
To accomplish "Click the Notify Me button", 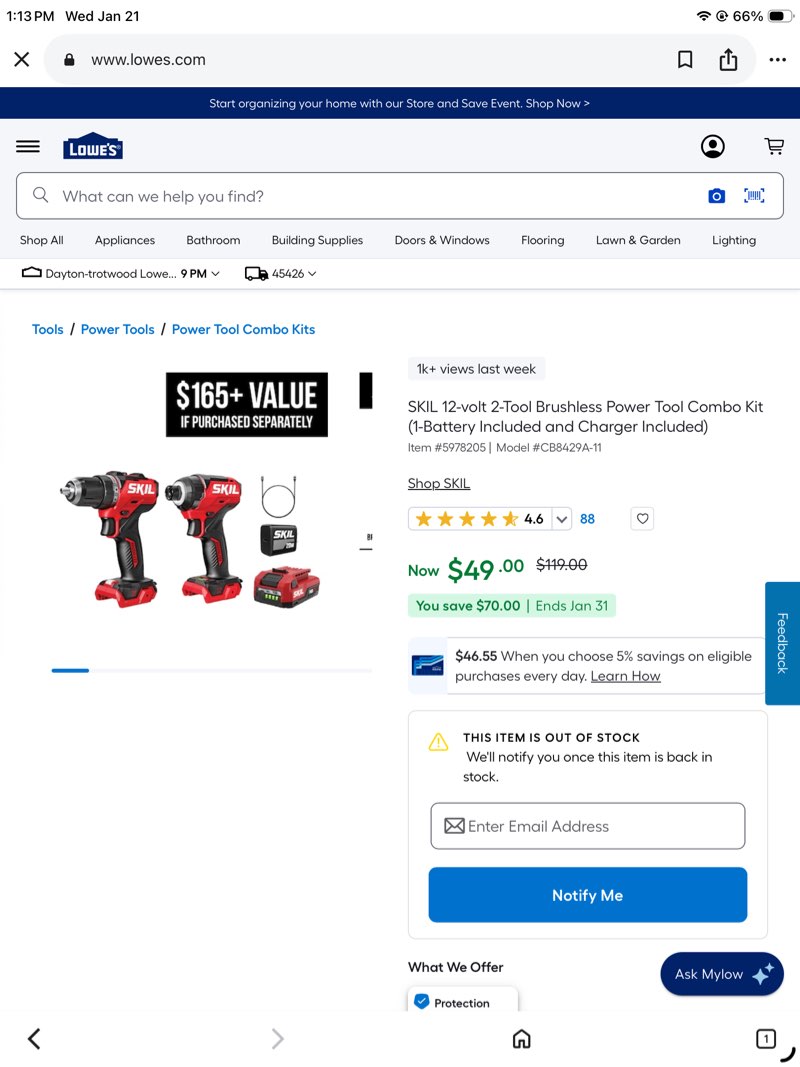I will tap(588, 895).
